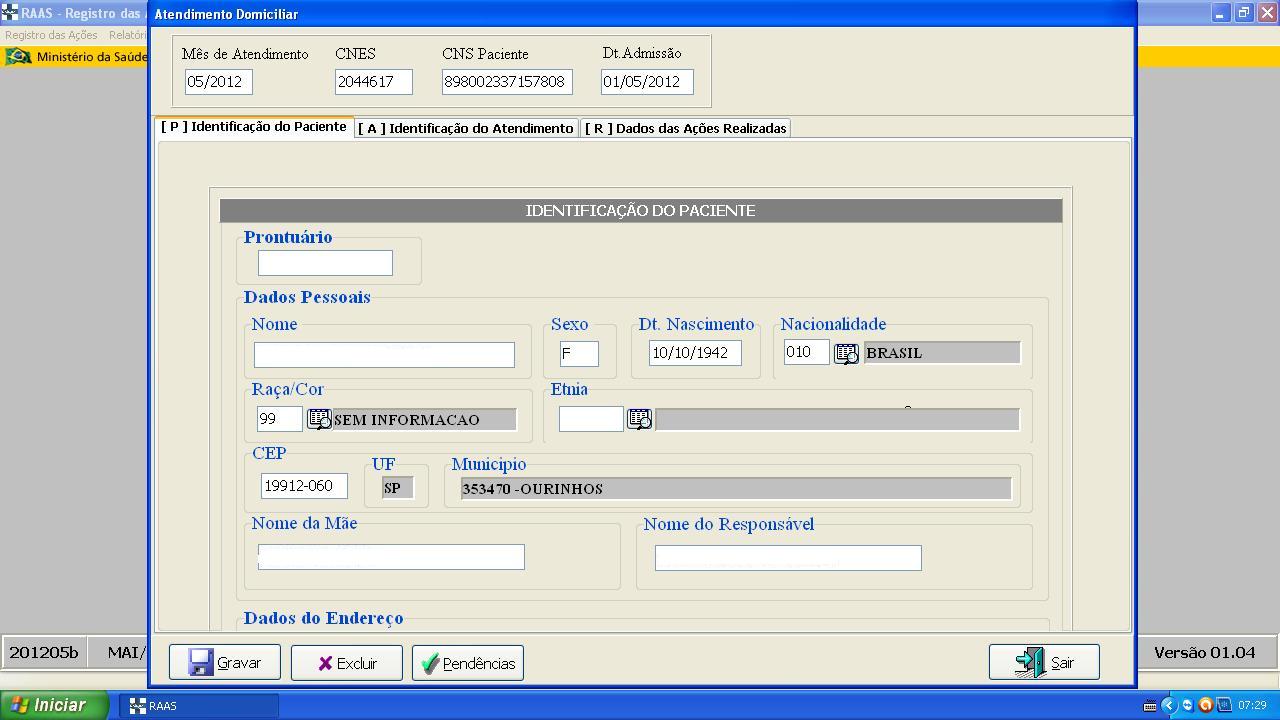This screenshot has height=720, width=1280.
Task: Click the Prontuário input field
Action: (x=325, y=263)
